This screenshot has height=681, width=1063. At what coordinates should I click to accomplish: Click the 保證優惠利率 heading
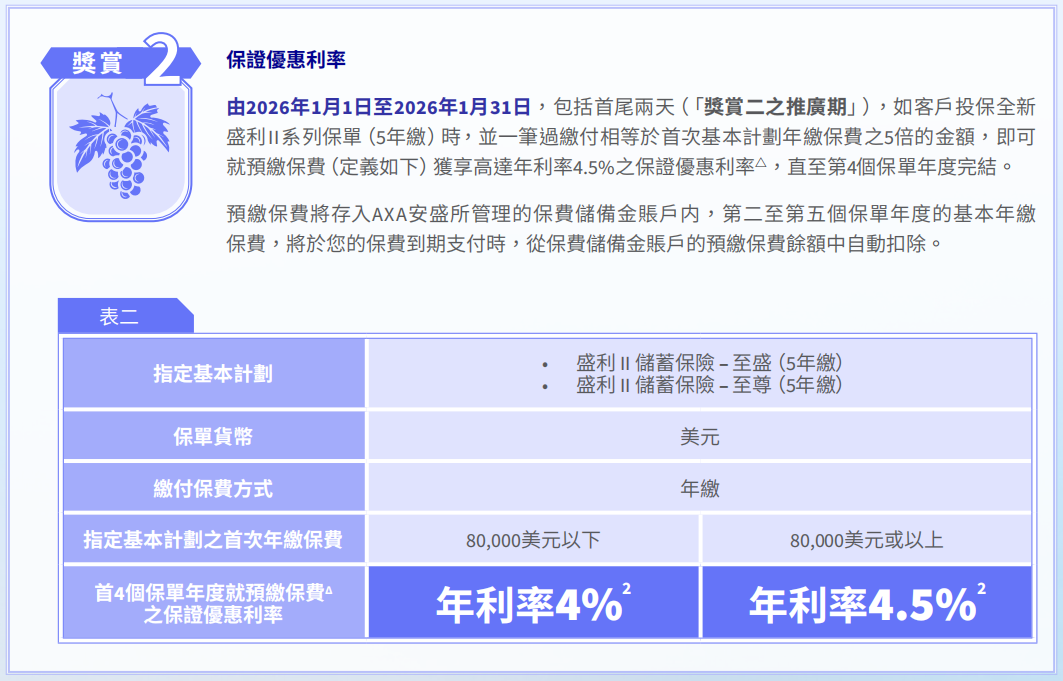click(286, 60)
